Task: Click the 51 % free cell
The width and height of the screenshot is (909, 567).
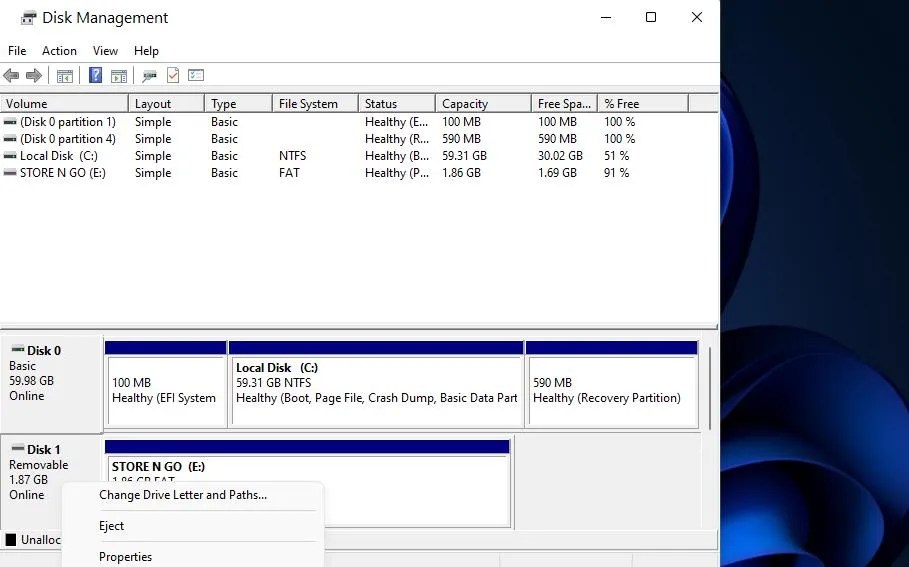Action: 616,156
